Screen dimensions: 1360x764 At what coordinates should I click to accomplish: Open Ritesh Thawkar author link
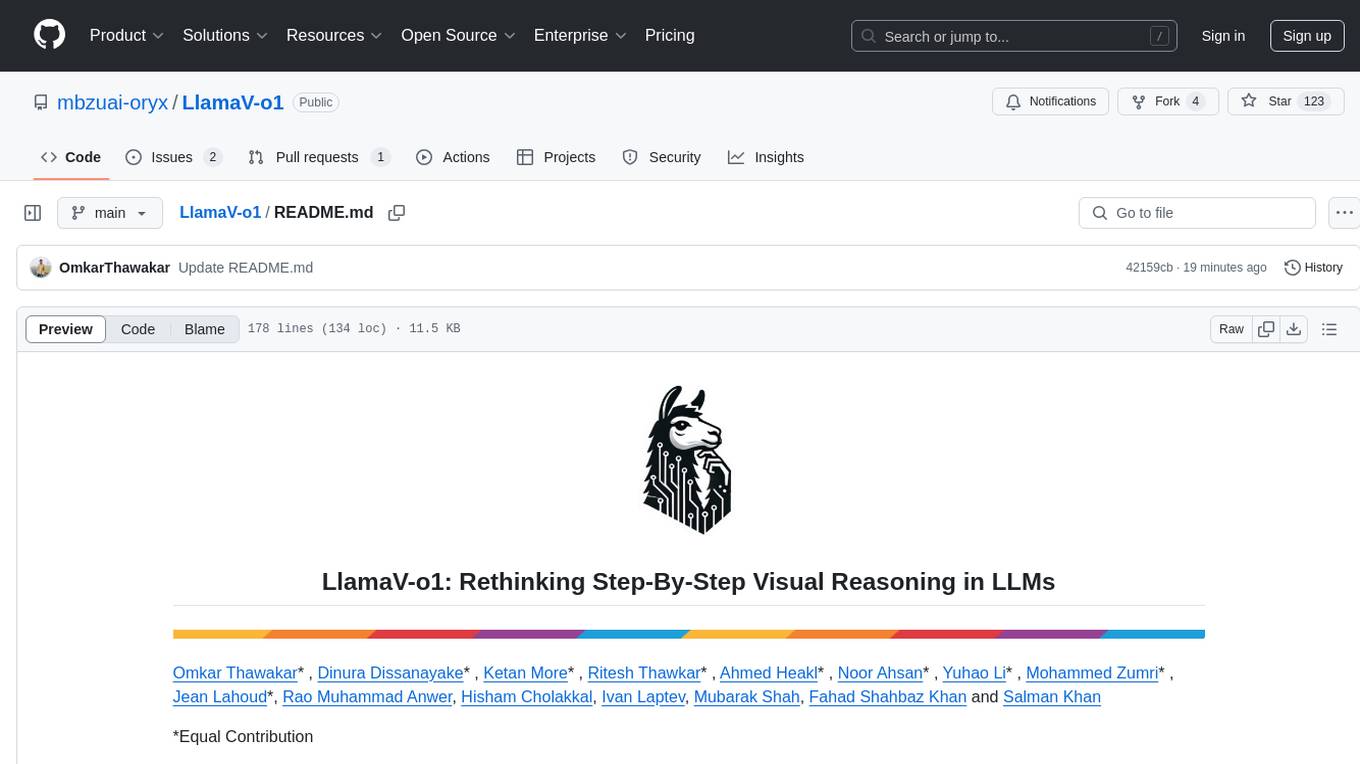click(644, 673)
